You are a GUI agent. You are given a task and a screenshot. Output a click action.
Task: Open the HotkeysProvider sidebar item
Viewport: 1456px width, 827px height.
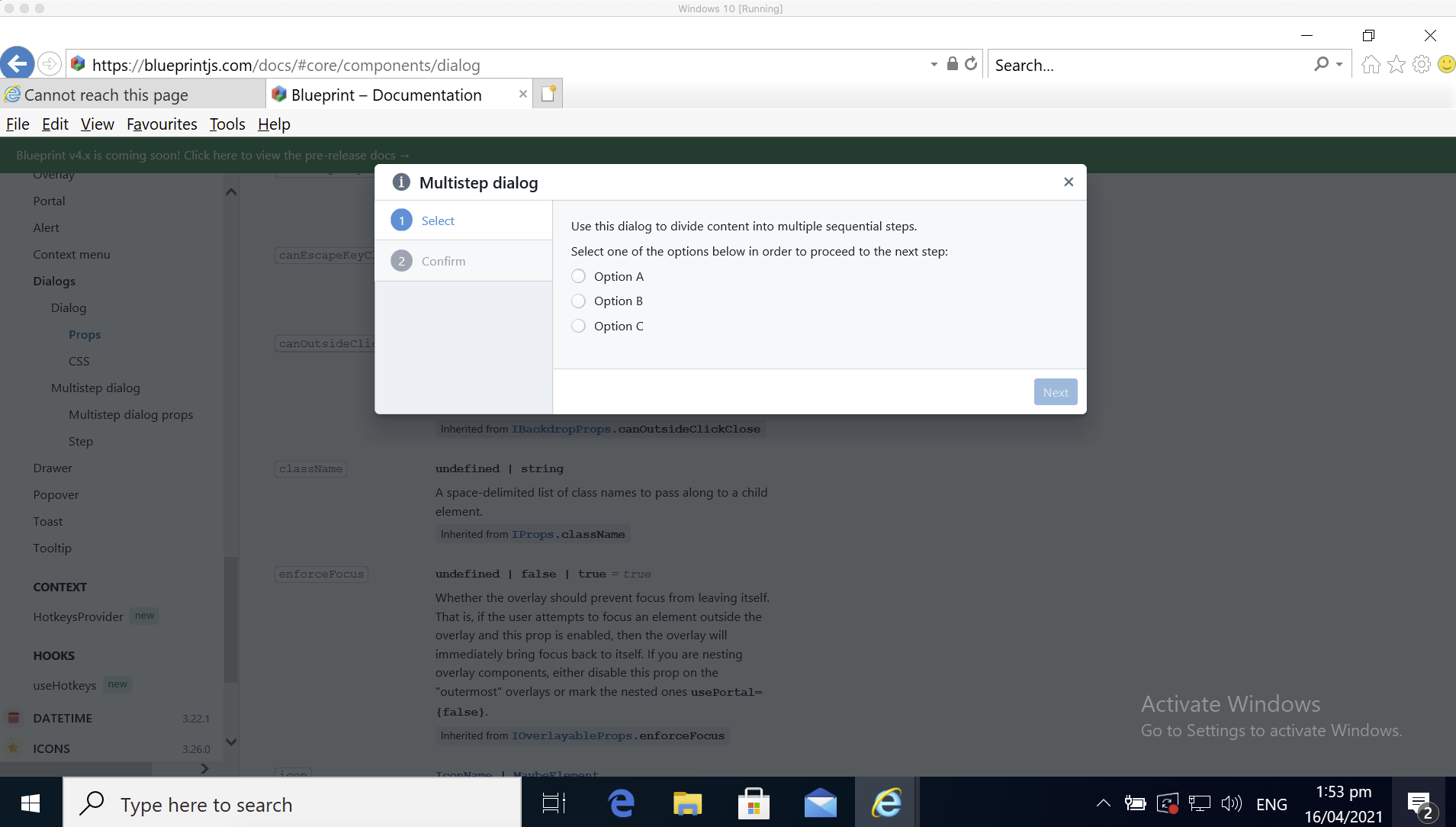pos(78,616)
